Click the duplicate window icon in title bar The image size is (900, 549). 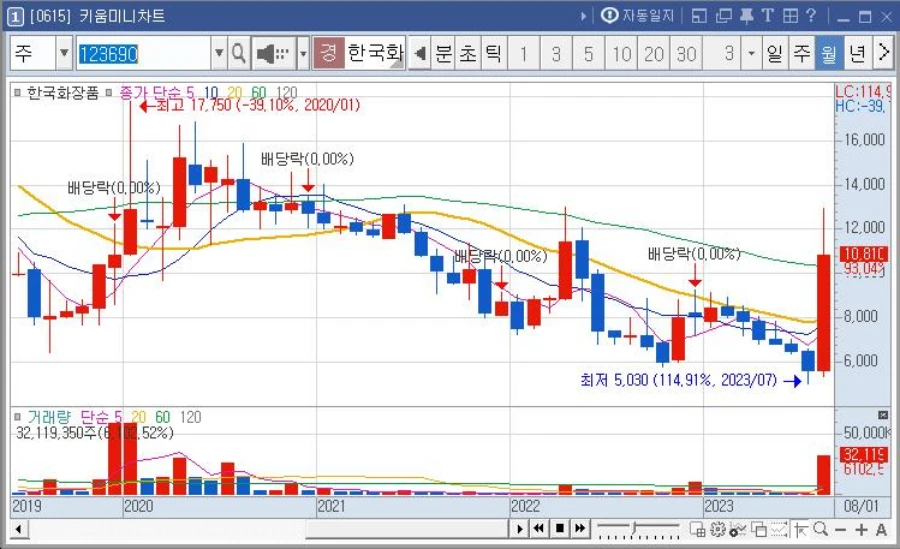(x=723, y=16)
